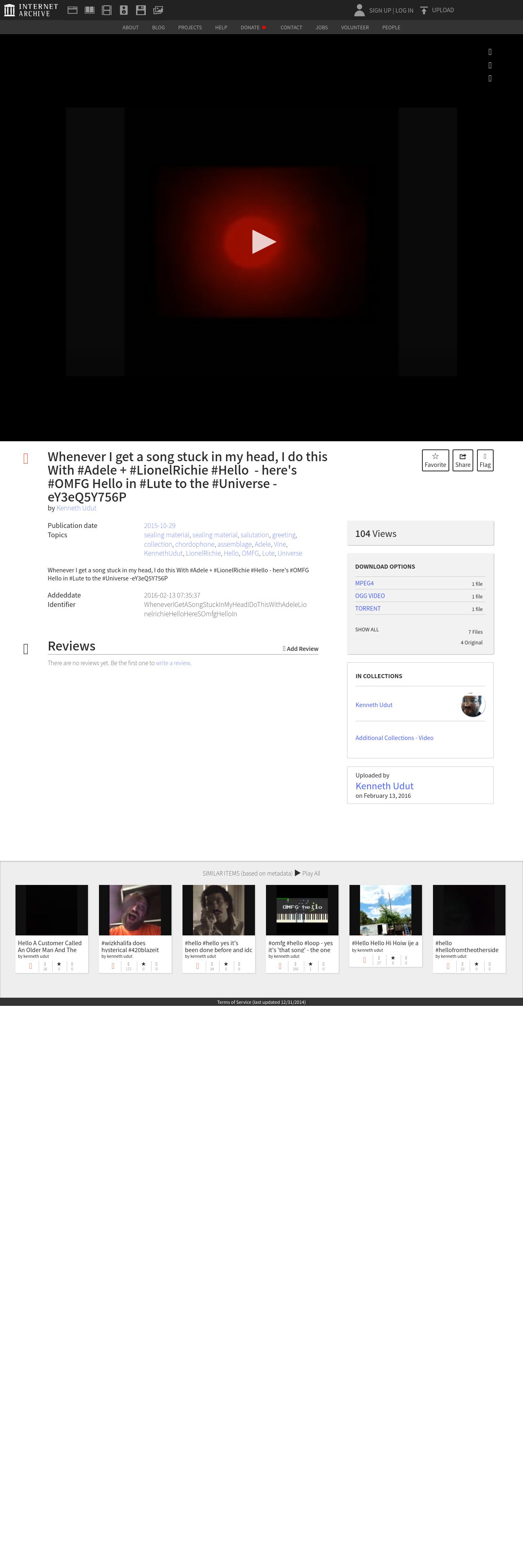Click favorites star on '#omfg #hello #loop' card
The width and height of the screenshot is (523, 1568).
[310, 964]
